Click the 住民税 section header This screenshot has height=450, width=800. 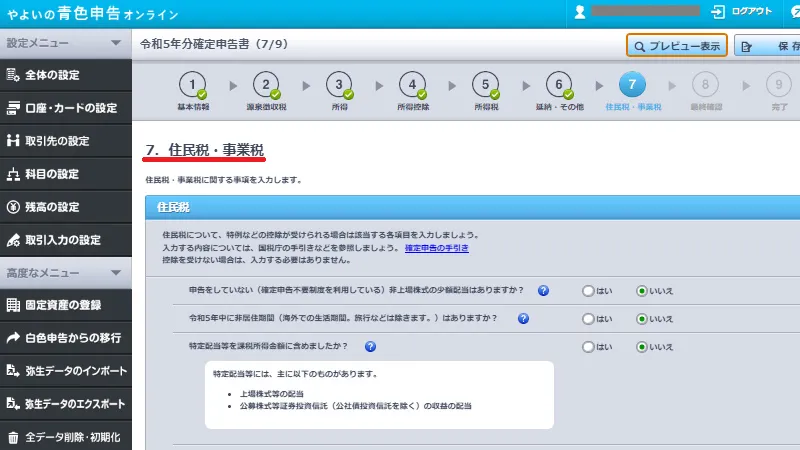coord(472,207)
